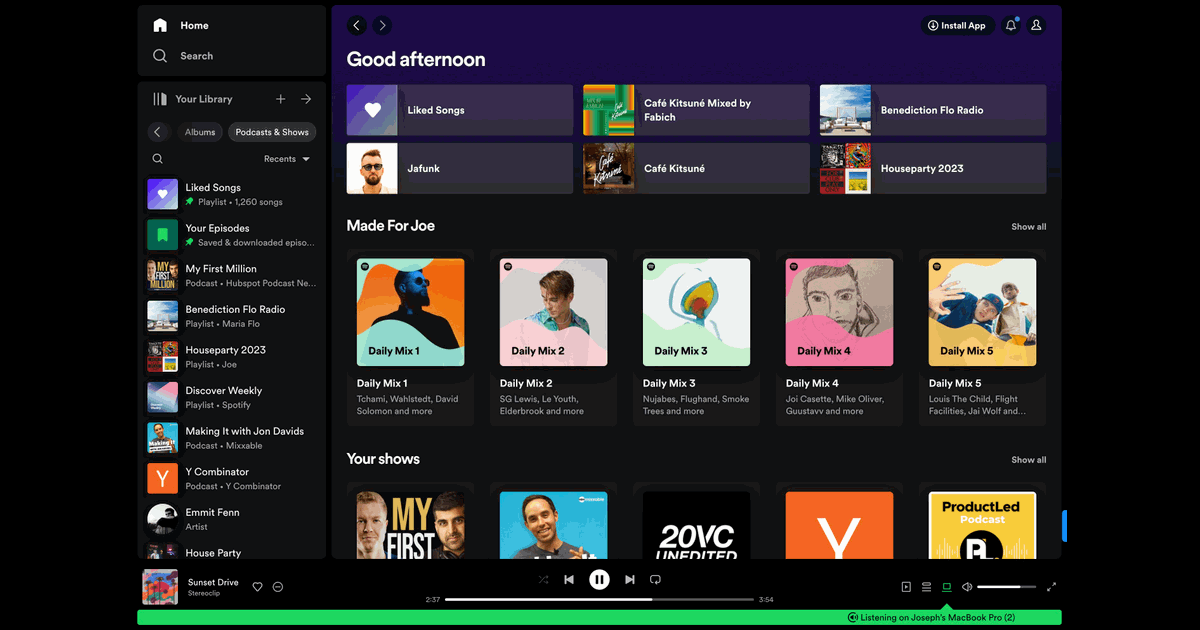
Task: Open the Café Kitsuné shortcut card
Action: [x=697, y=168]
